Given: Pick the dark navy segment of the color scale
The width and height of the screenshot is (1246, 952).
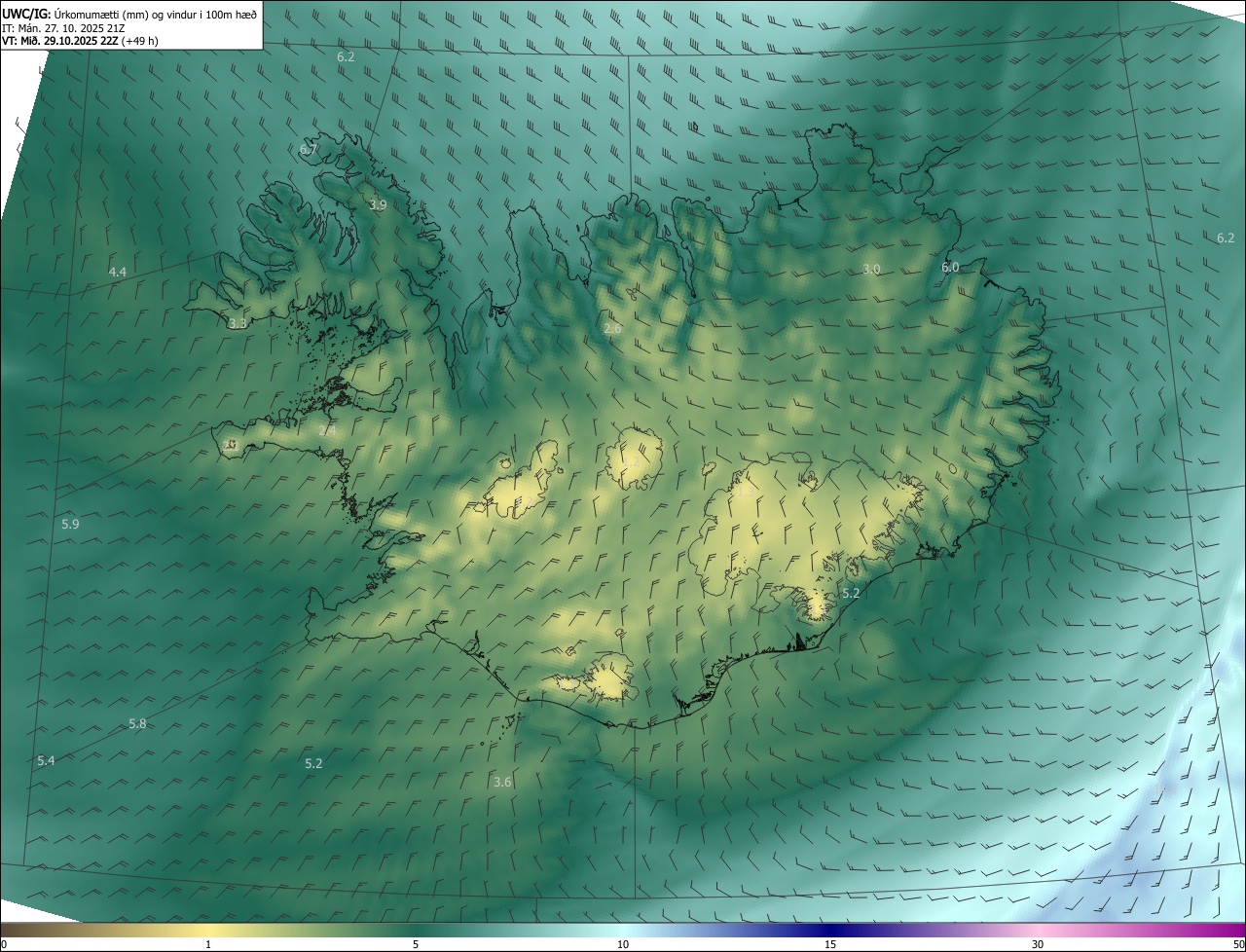Looking at the screenshot, I should [x=830, y=930].
